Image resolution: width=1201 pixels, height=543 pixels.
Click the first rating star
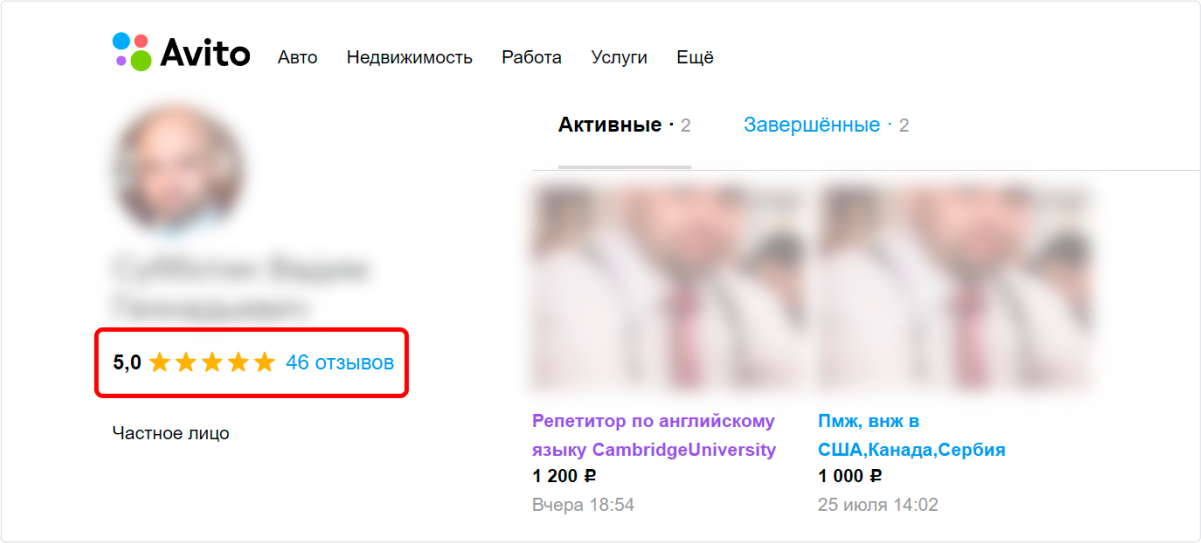[x=160, y=362]
